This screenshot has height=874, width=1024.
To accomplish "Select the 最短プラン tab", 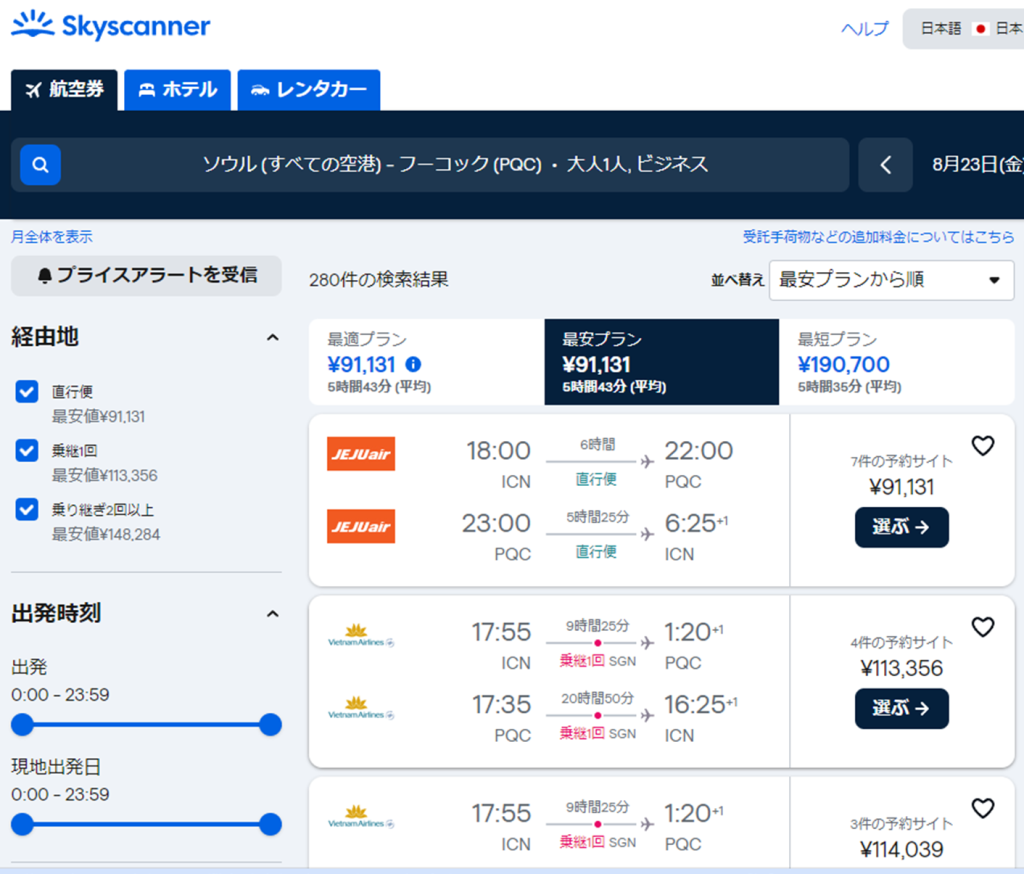I will coord(896,362).
